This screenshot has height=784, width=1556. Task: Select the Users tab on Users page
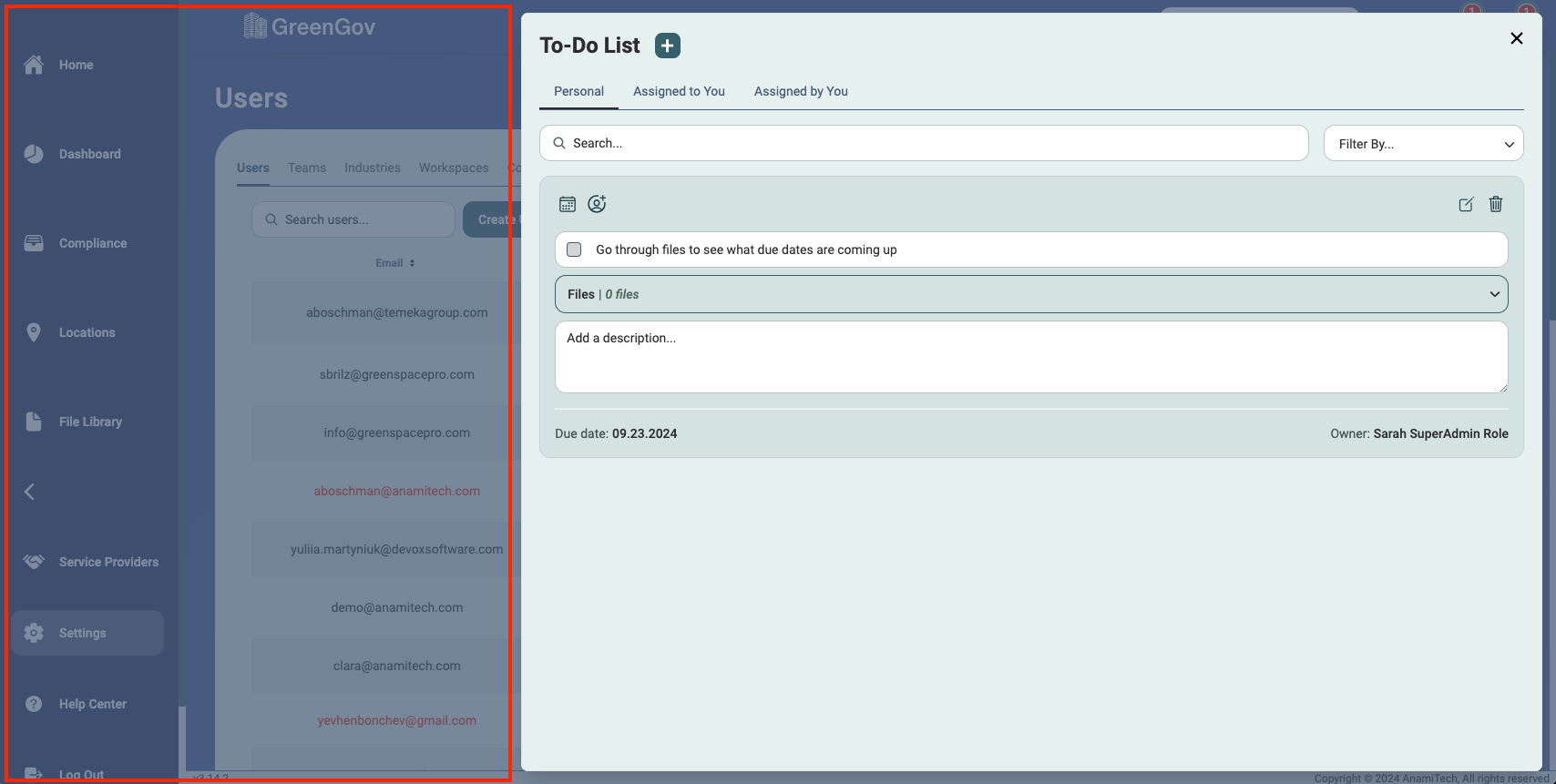coord(253,168)
